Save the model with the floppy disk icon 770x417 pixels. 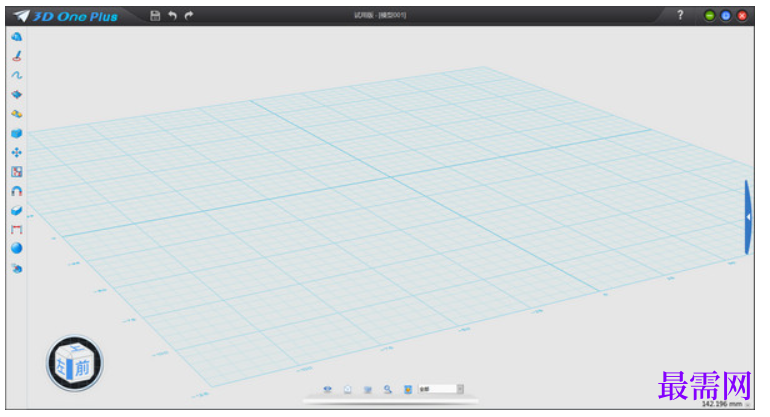(155, 16)
